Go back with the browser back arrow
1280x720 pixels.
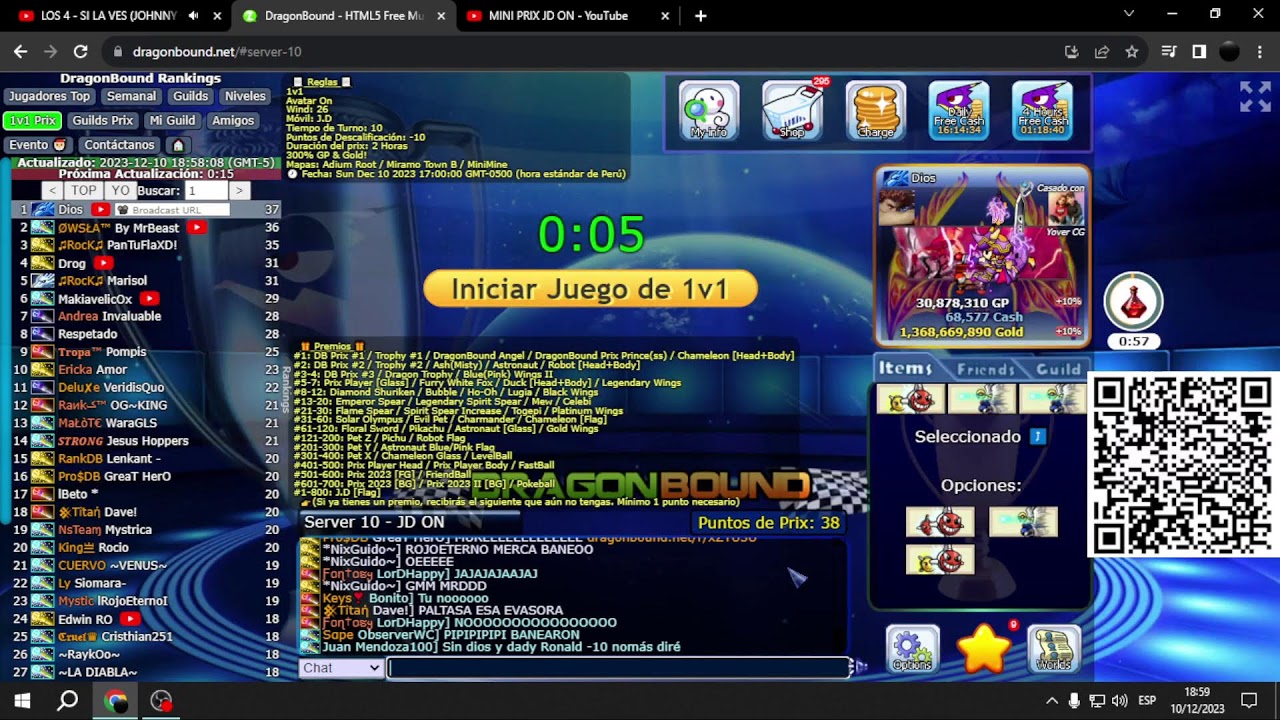click(x=21, y=52)
